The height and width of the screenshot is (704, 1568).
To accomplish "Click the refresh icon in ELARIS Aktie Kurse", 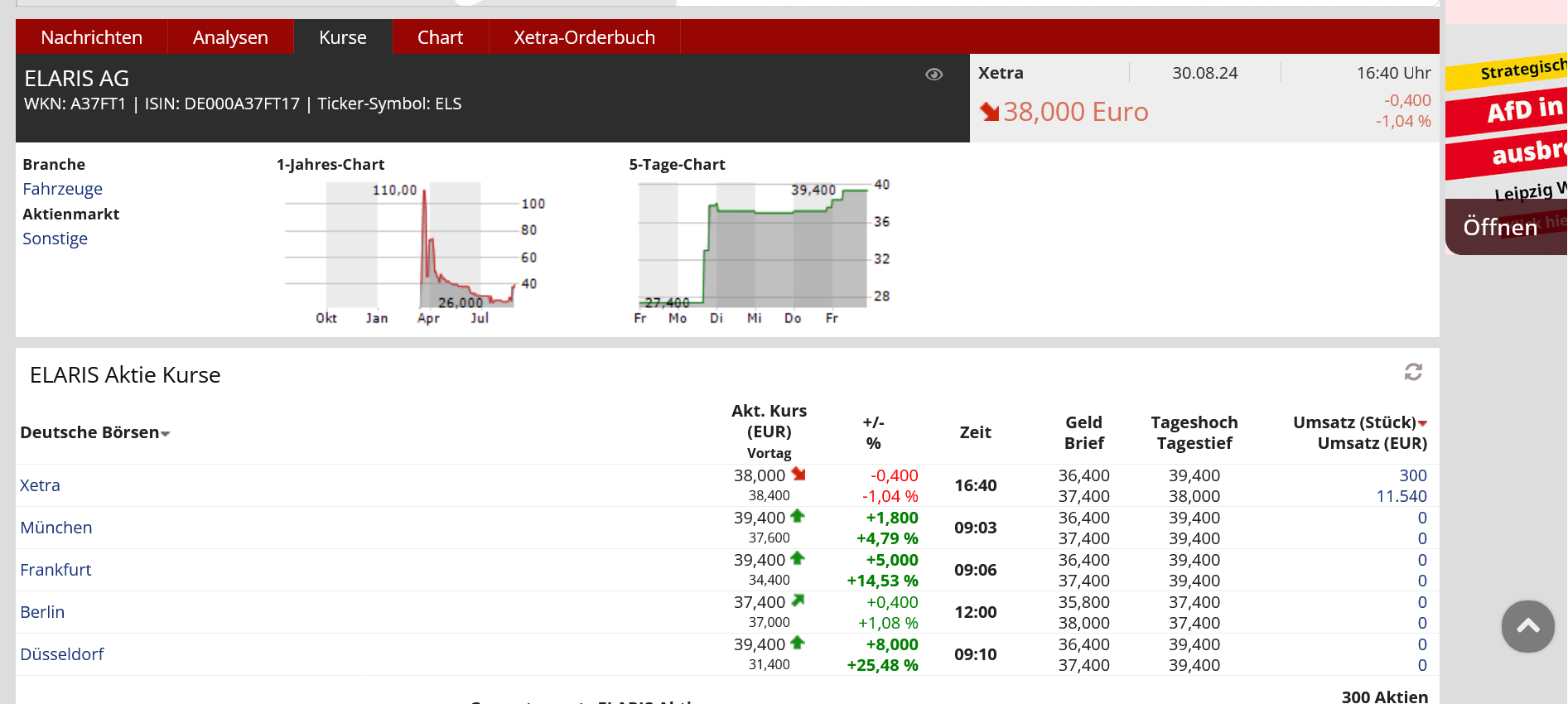I will [1413, 372].
